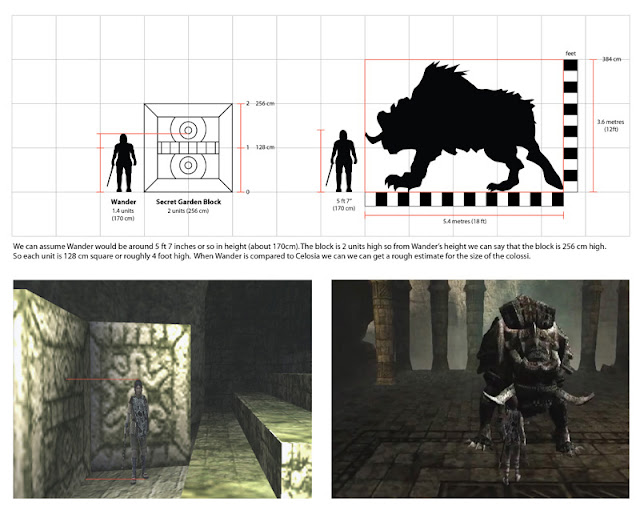
Task: Click the line starting "So each unit is 128 cm"
Action: coord(272,256)
